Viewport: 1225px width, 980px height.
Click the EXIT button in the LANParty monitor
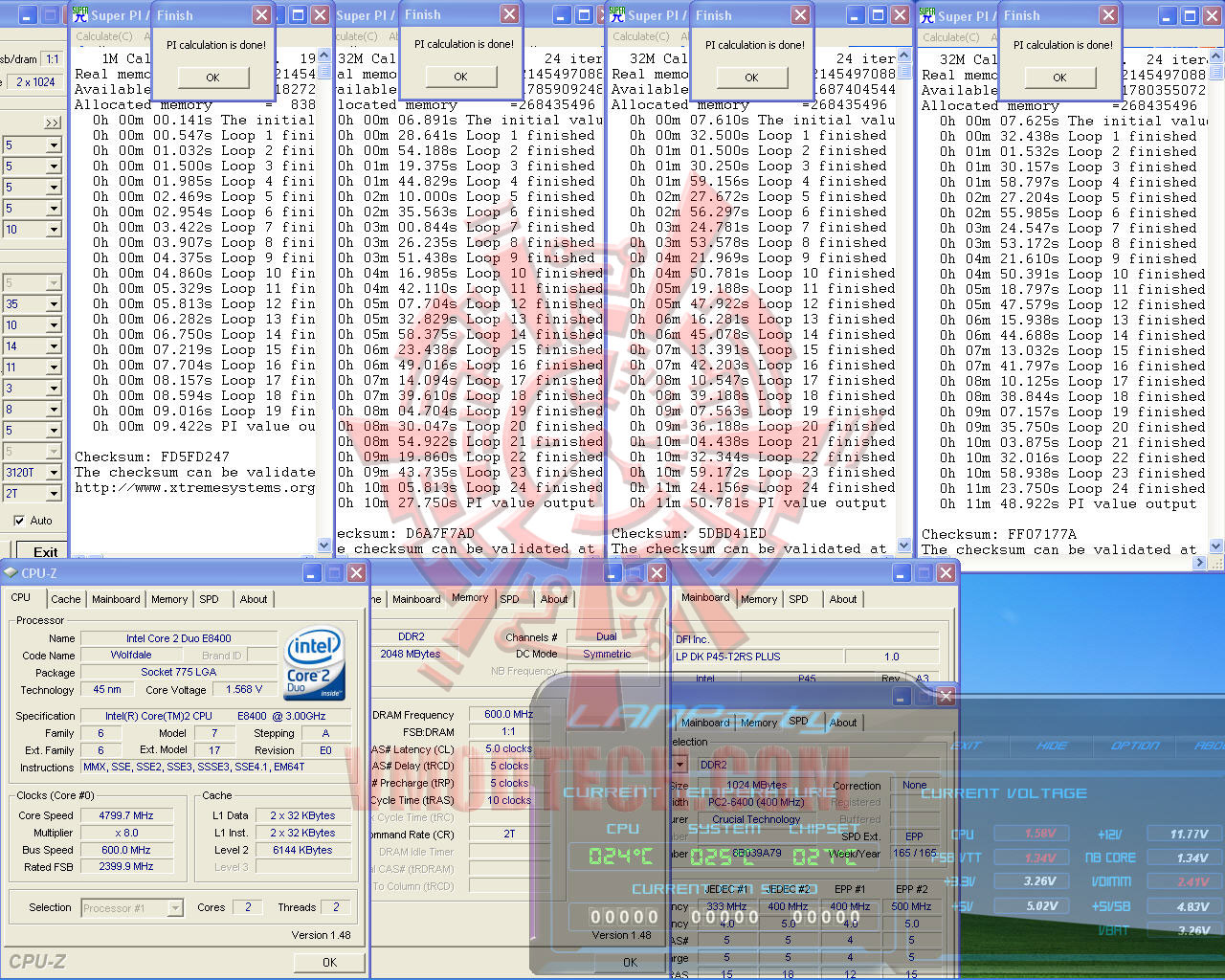click(967, 746)
